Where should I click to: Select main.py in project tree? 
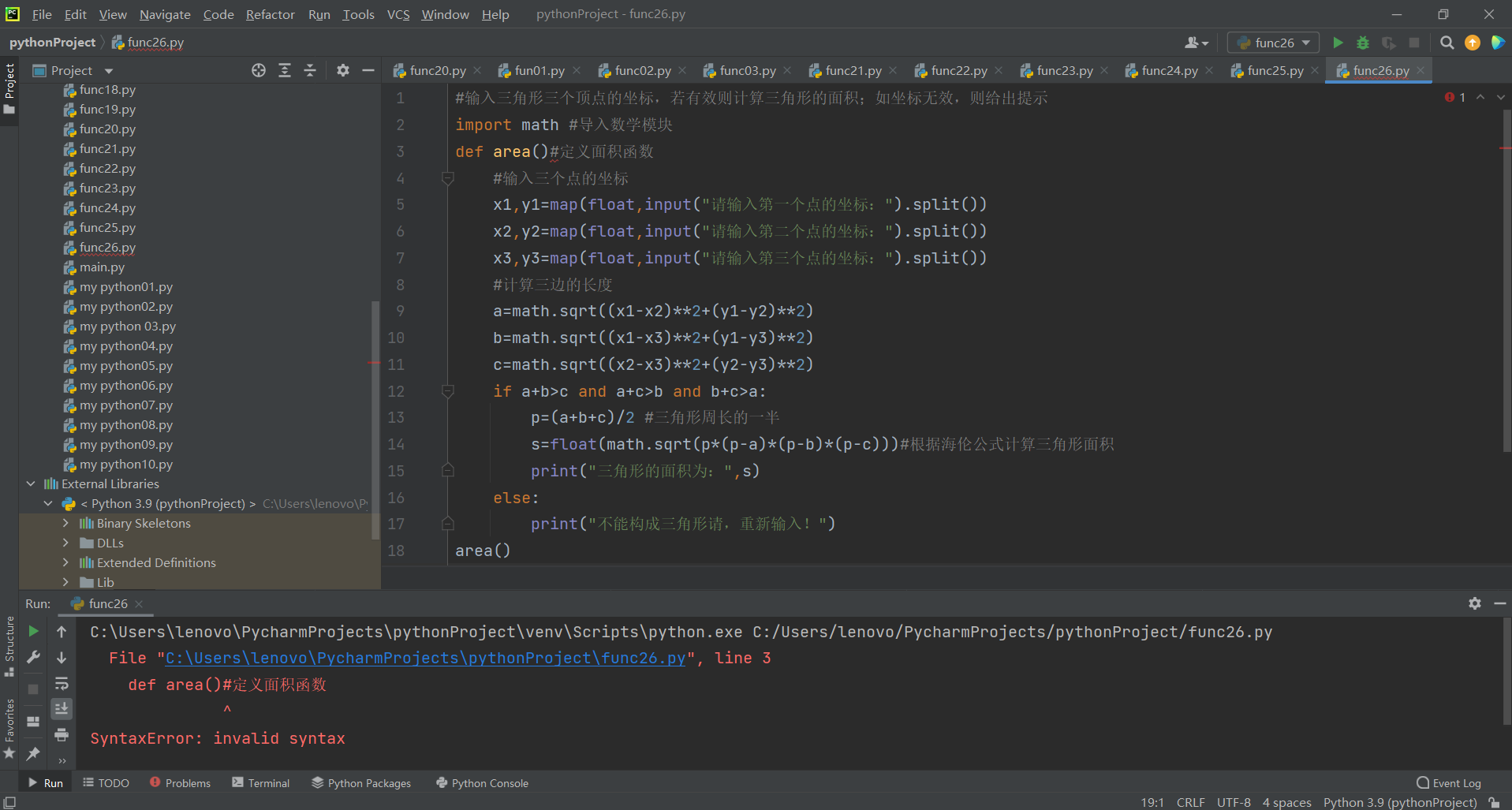(102, 267)
